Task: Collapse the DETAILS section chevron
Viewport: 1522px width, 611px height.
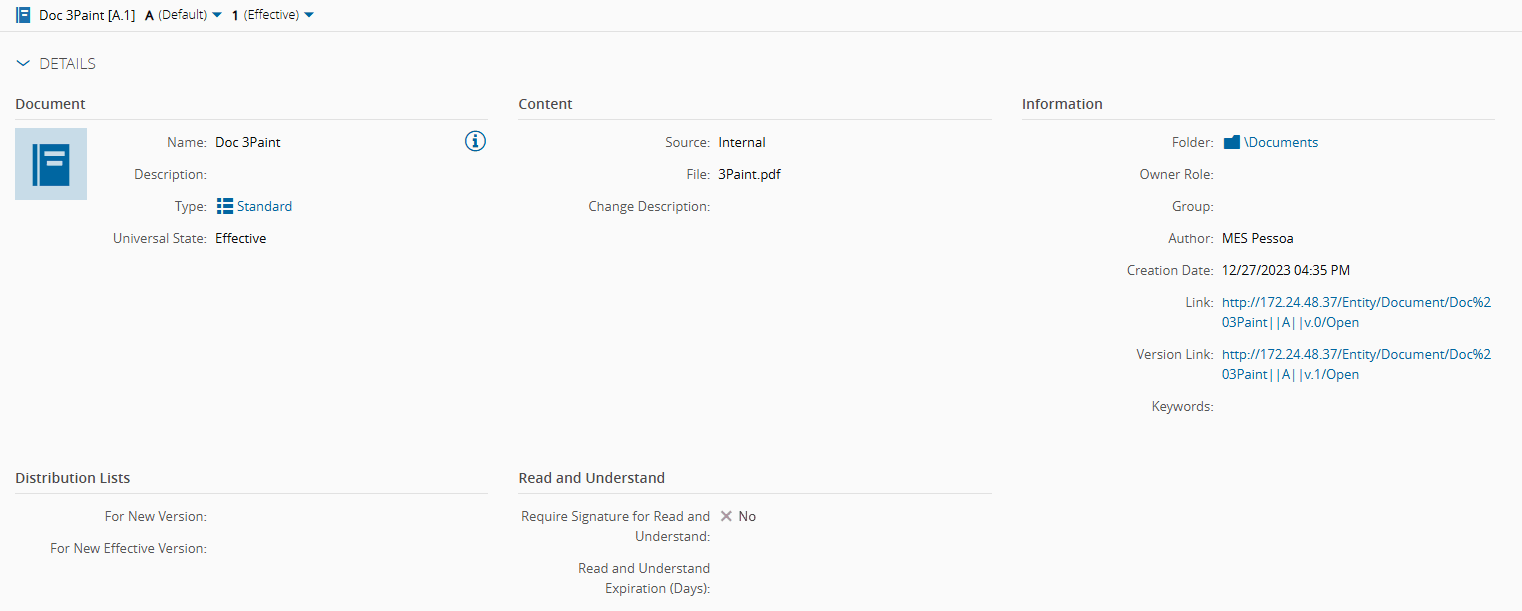Action: (23, 63)
